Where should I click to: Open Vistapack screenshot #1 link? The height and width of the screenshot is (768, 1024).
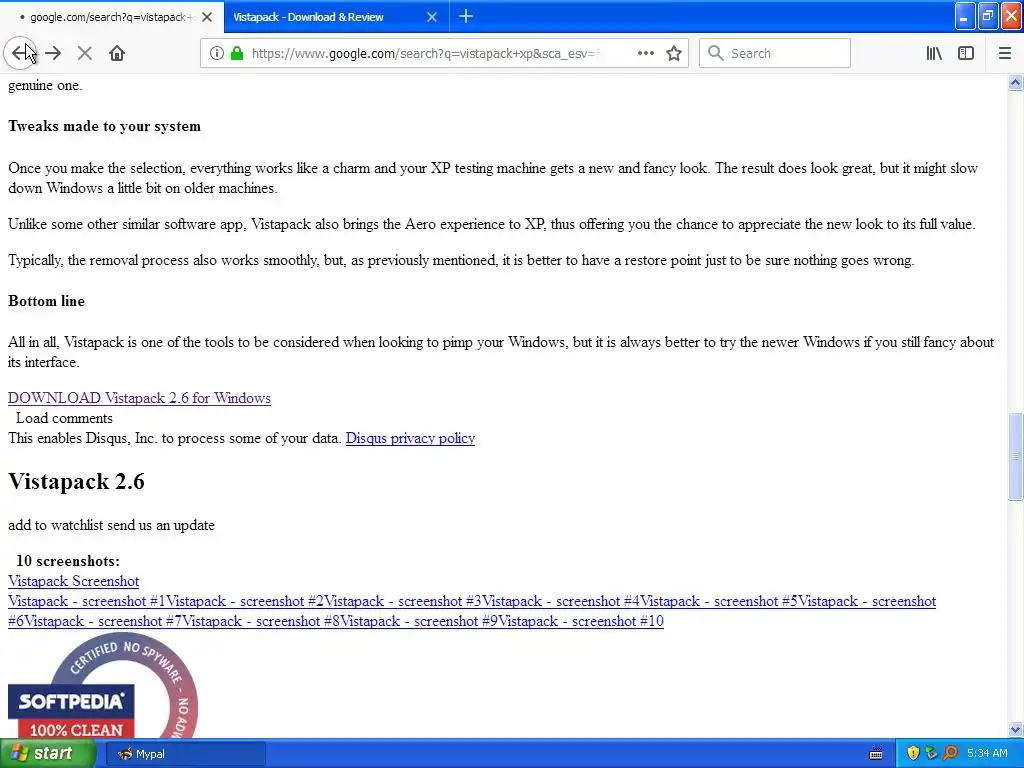tap(87, 601)
